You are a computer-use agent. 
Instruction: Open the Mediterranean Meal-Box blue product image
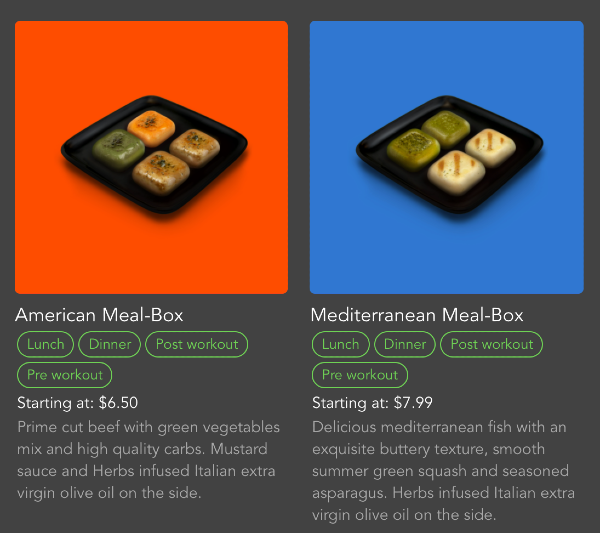(447, 157)
